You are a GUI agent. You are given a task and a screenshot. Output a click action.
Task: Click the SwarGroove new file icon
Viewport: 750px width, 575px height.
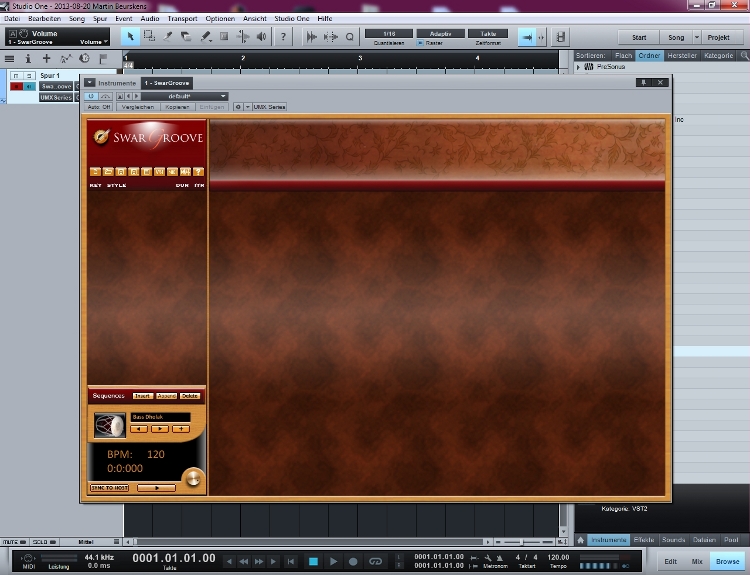pyautogui.click(x=95, y=171)
